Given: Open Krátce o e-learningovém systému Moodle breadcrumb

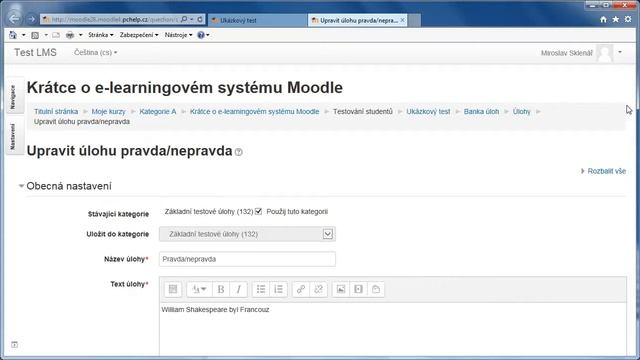Looking at the screenshot, I should (254, 111).
